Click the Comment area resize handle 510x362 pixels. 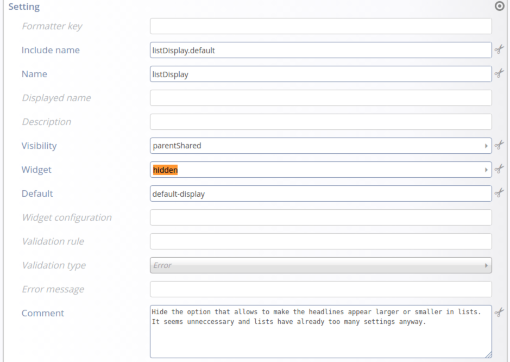[488, 355]
